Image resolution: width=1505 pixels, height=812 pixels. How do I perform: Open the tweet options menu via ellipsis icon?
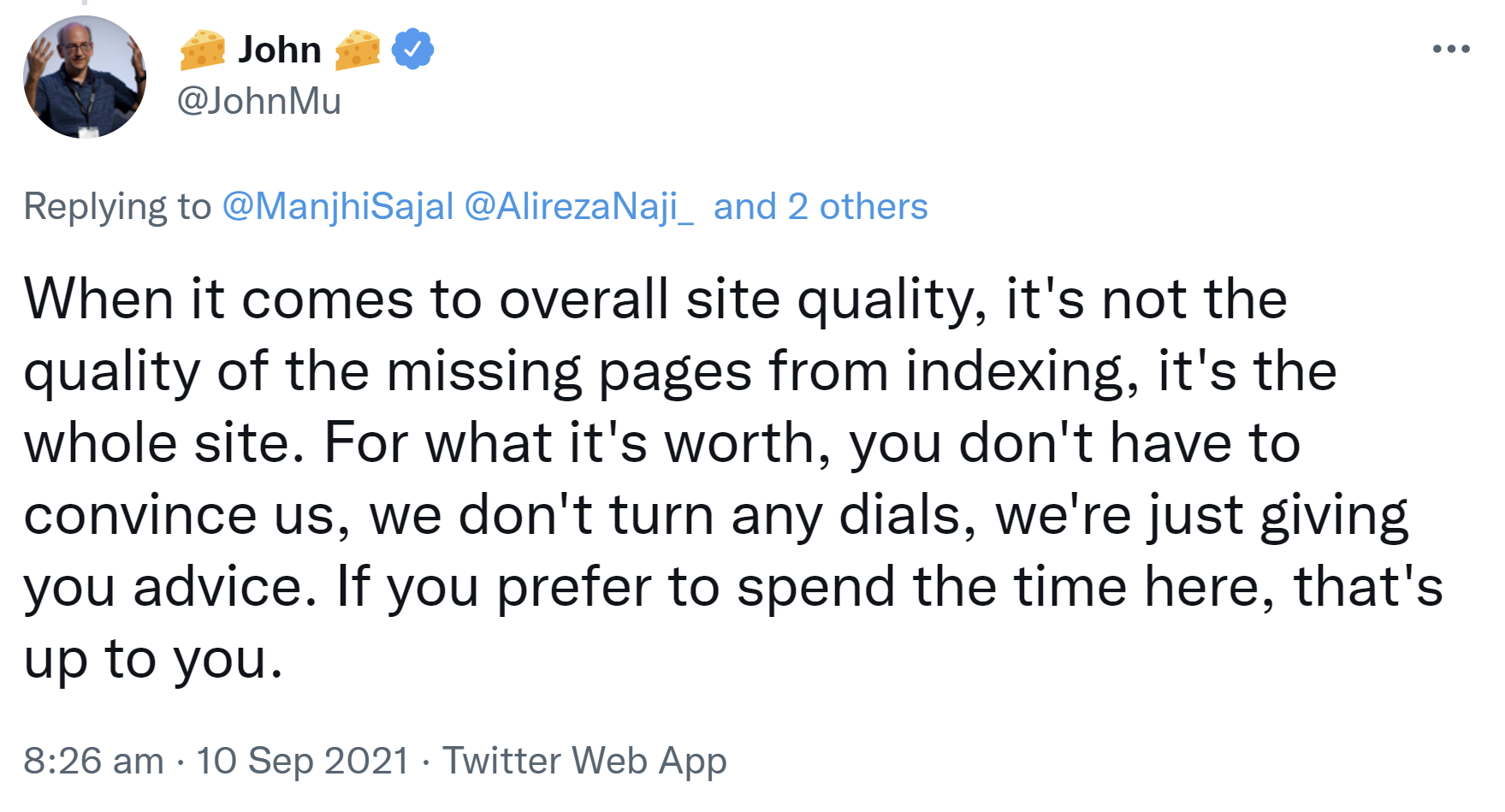[x=1449, y=49]
